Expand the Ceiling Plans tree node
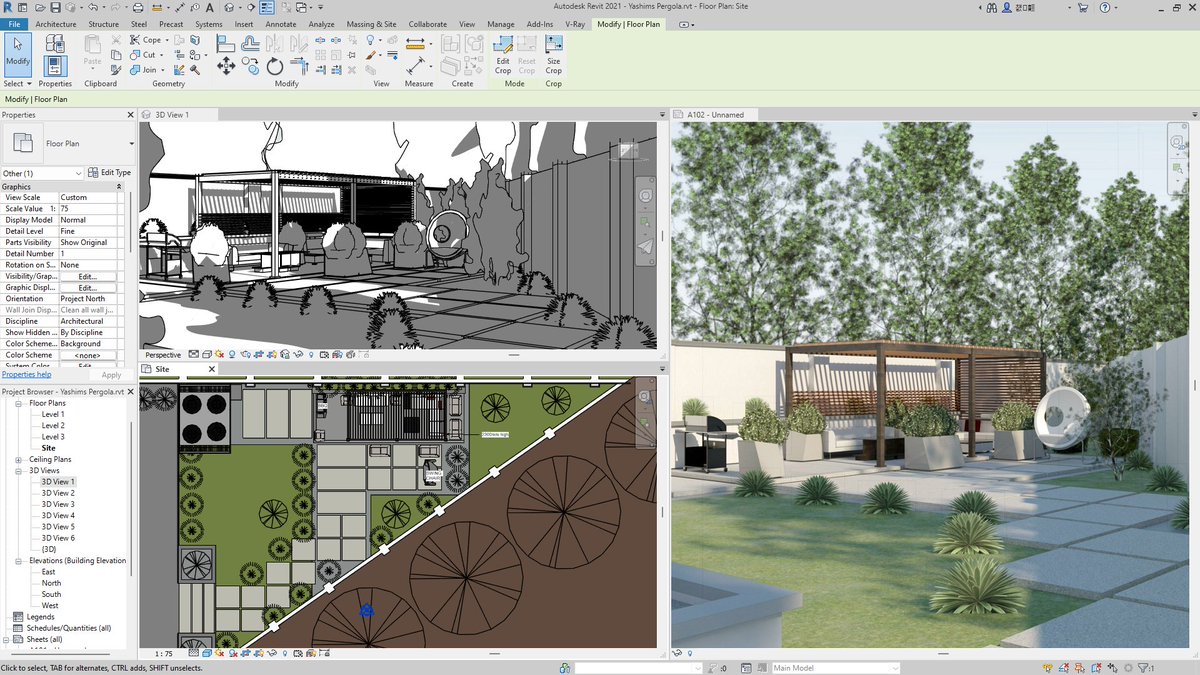This screenshot has height=675, width=1200. [19, 459]
